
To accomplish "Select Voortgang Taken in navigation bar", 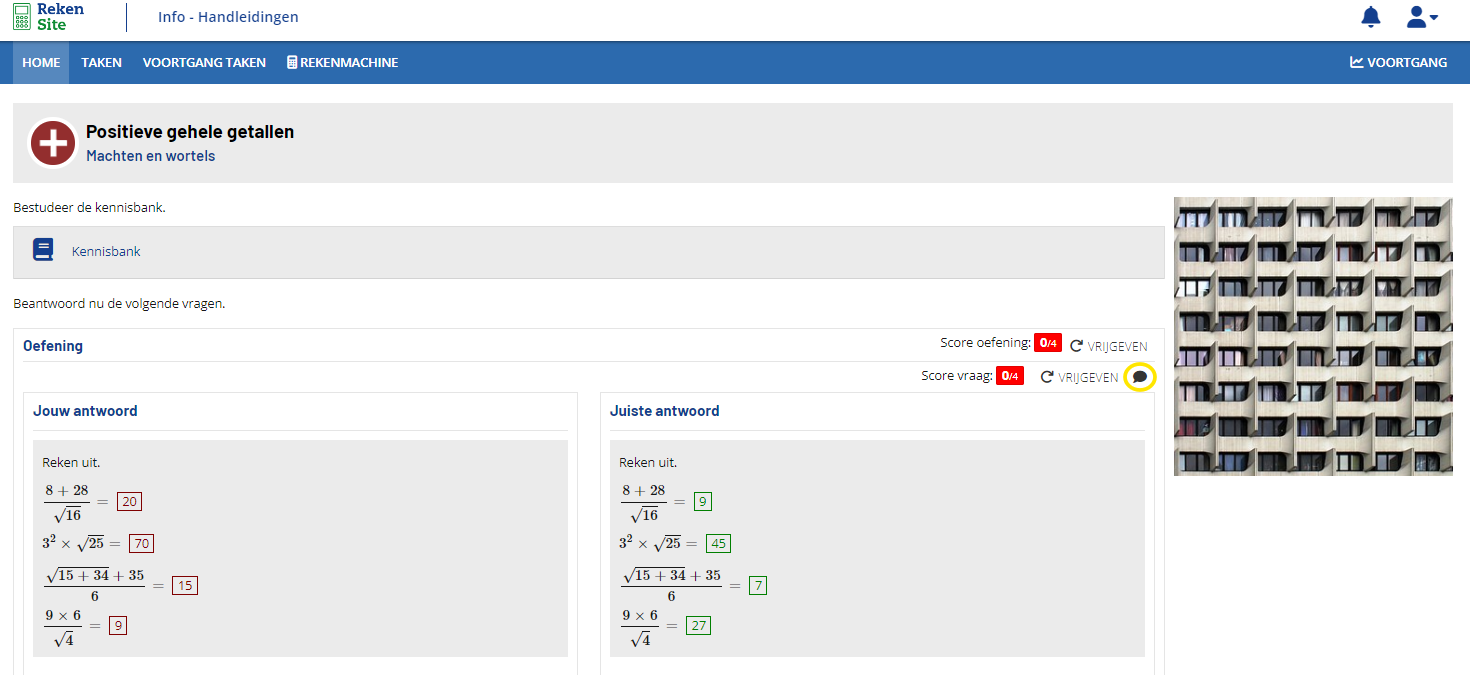I will tap(204, 62).
